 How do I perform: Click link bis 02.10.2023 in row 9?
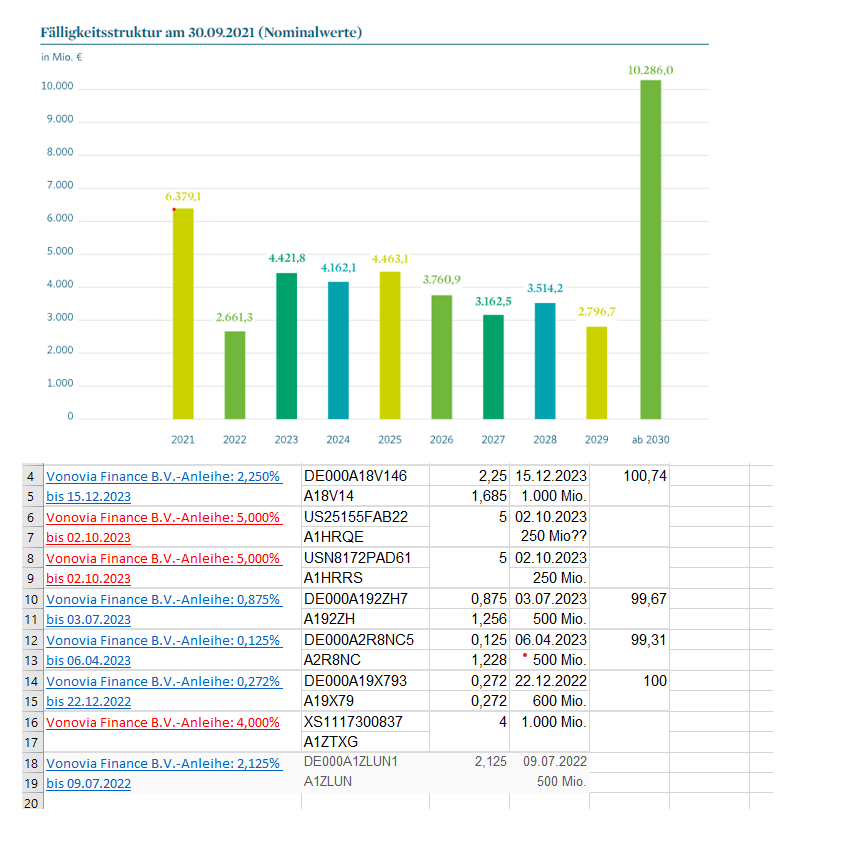tap(89, 579)
